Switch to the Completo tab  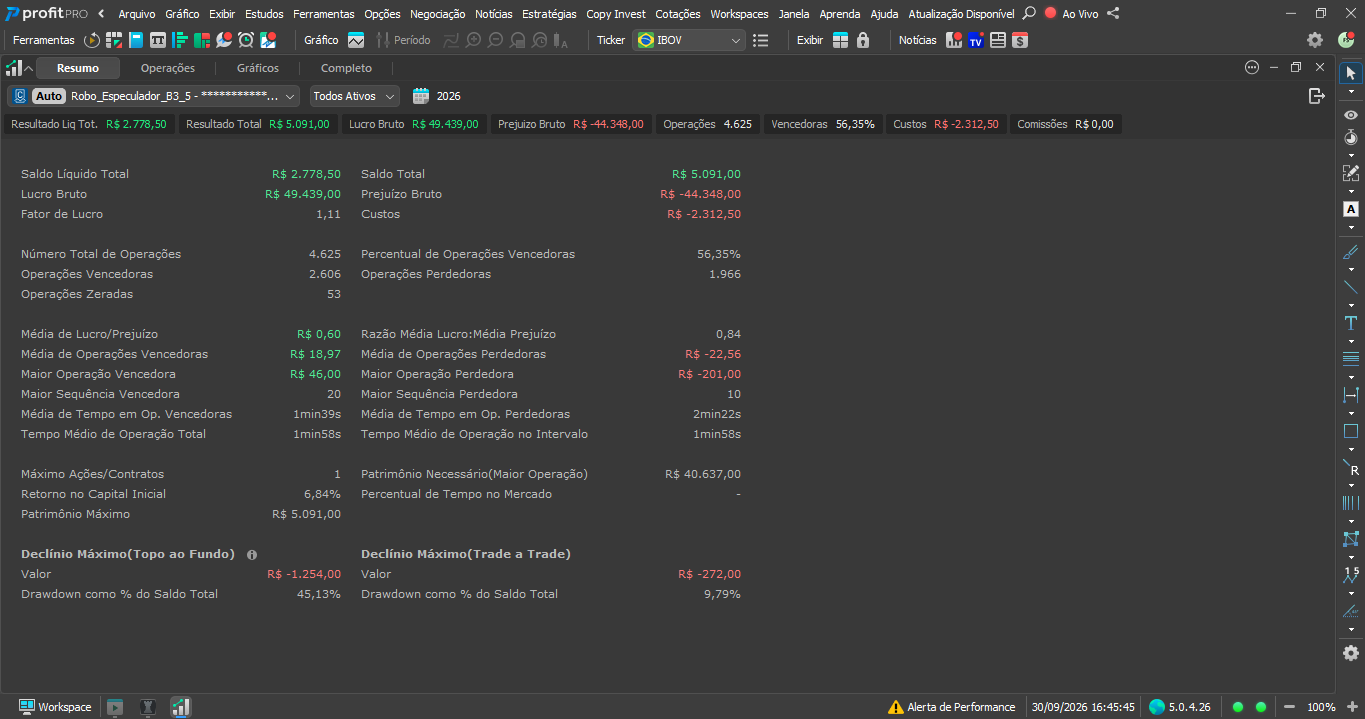click(346, 68)
